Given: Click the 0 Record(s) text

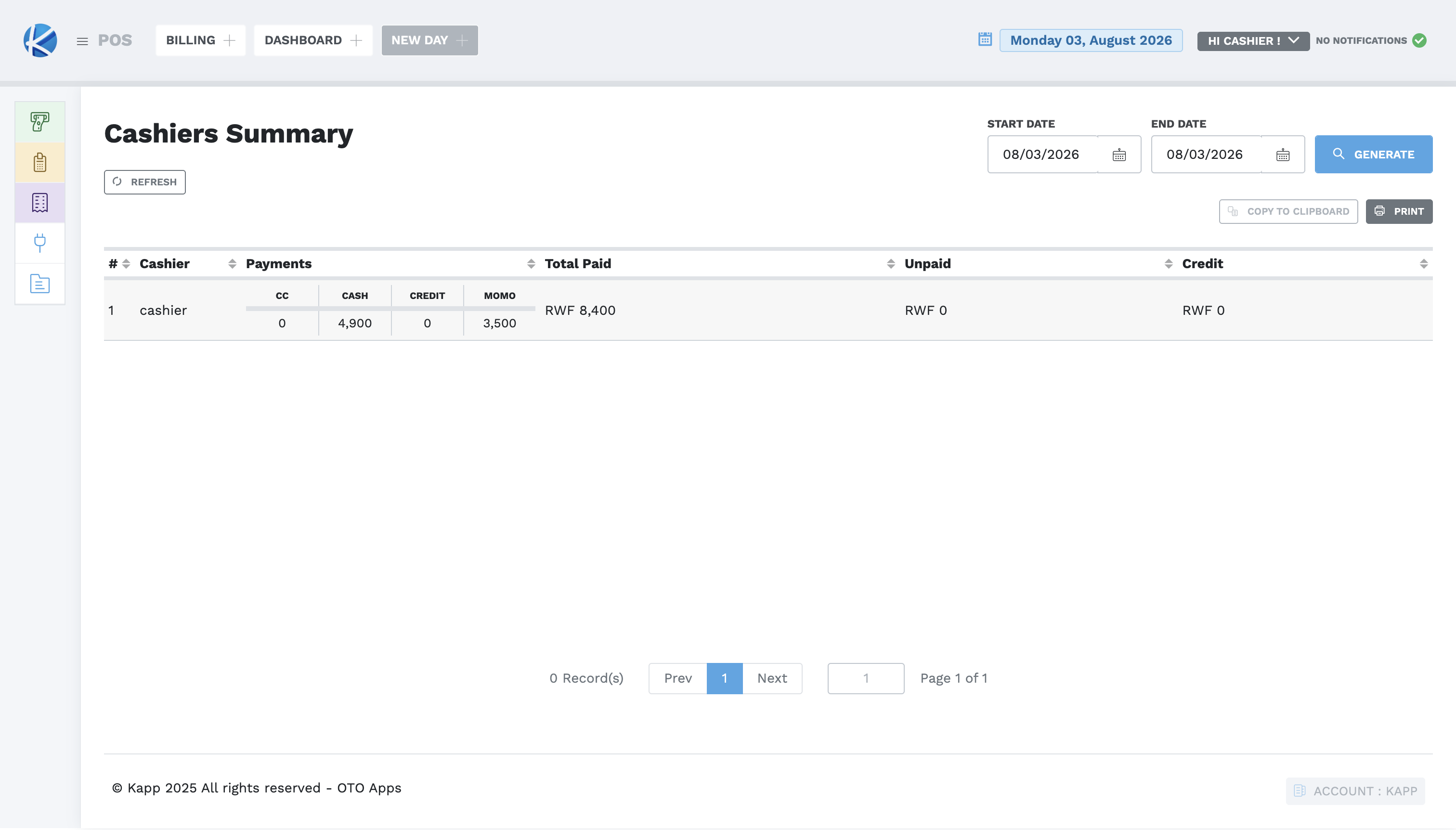Looking at the screenshot, I should click(x=586, y=678).
